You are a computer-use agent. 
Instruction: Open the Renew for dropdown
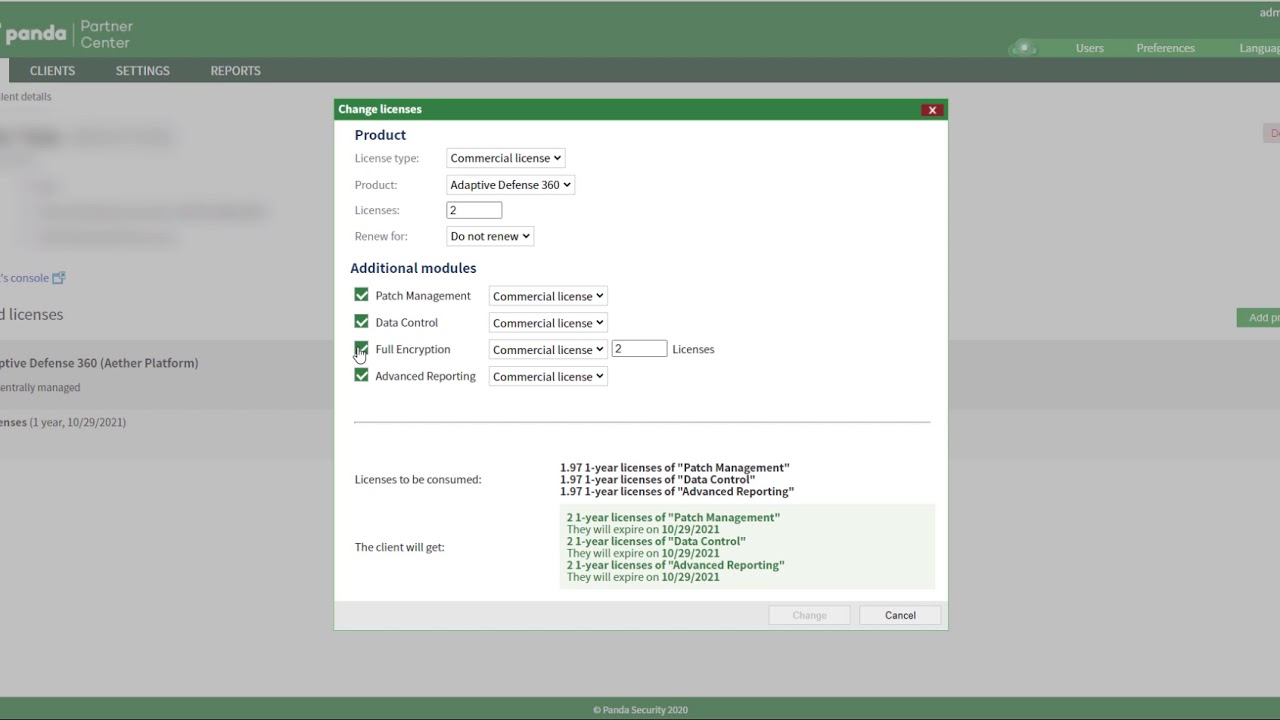490,236
